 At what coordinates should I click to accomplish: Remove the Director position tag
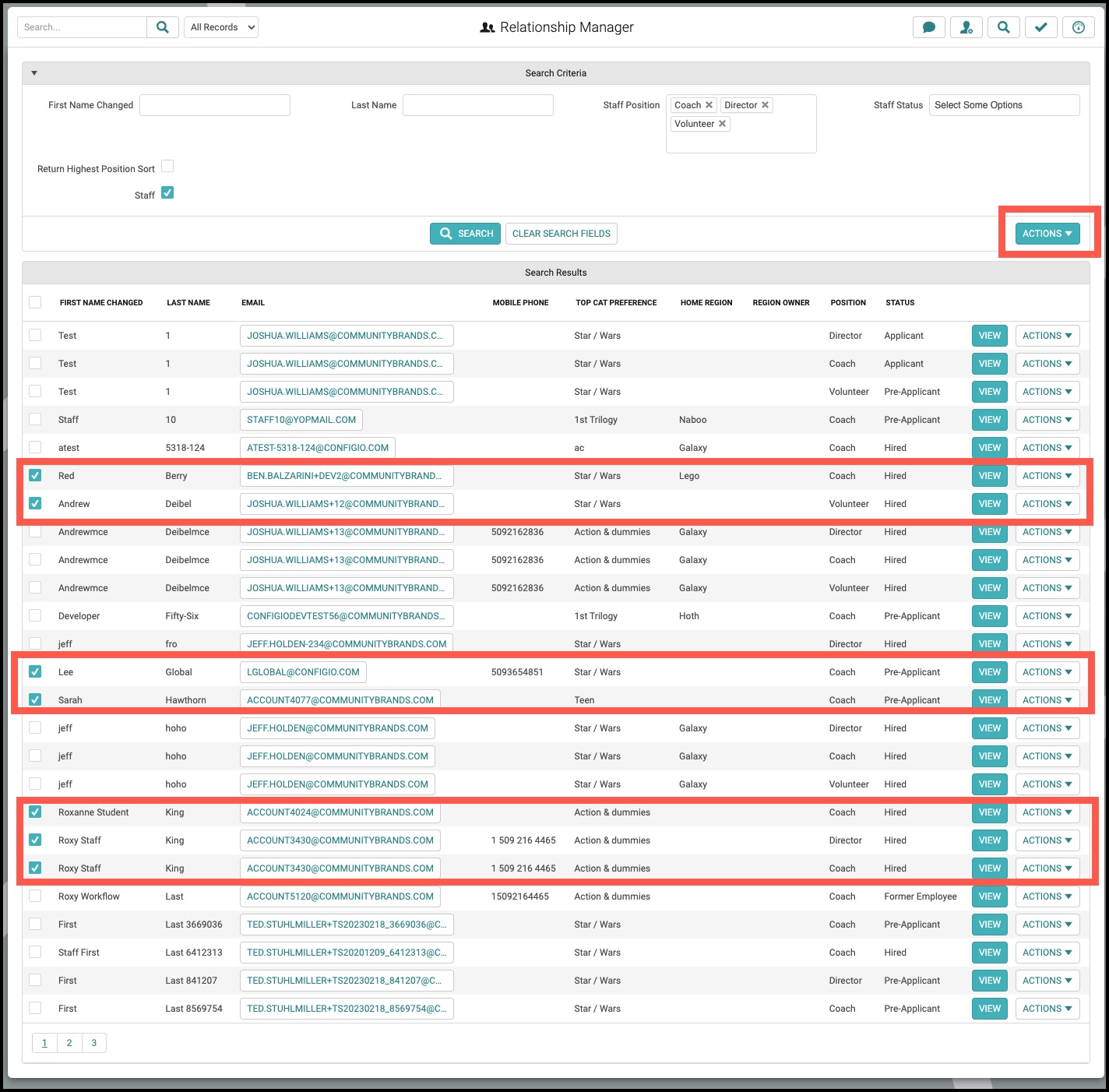pyautogui.click(x=765, y=105)
